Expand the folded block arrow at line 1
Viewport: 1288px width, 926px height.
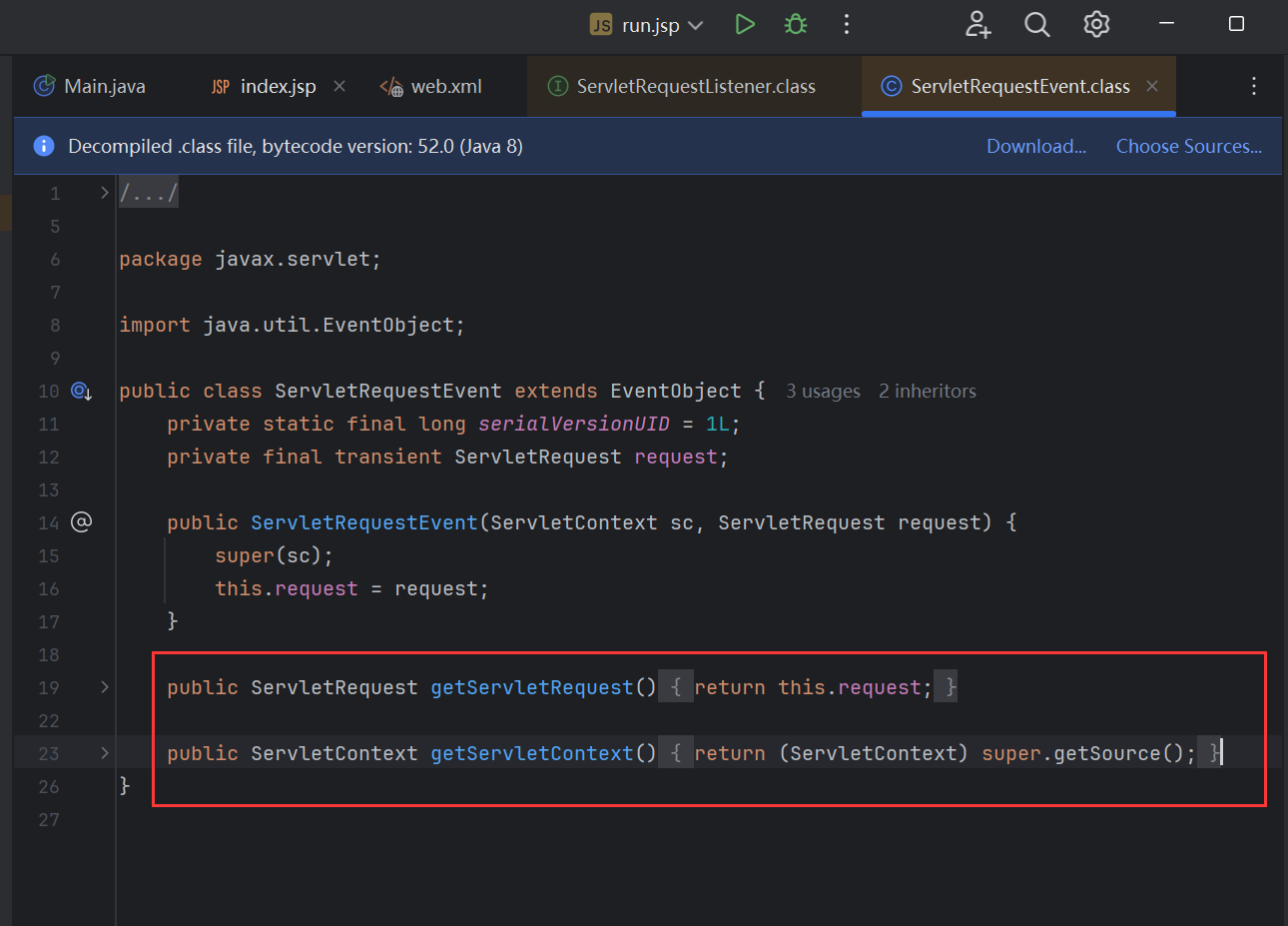pos(105,193)
